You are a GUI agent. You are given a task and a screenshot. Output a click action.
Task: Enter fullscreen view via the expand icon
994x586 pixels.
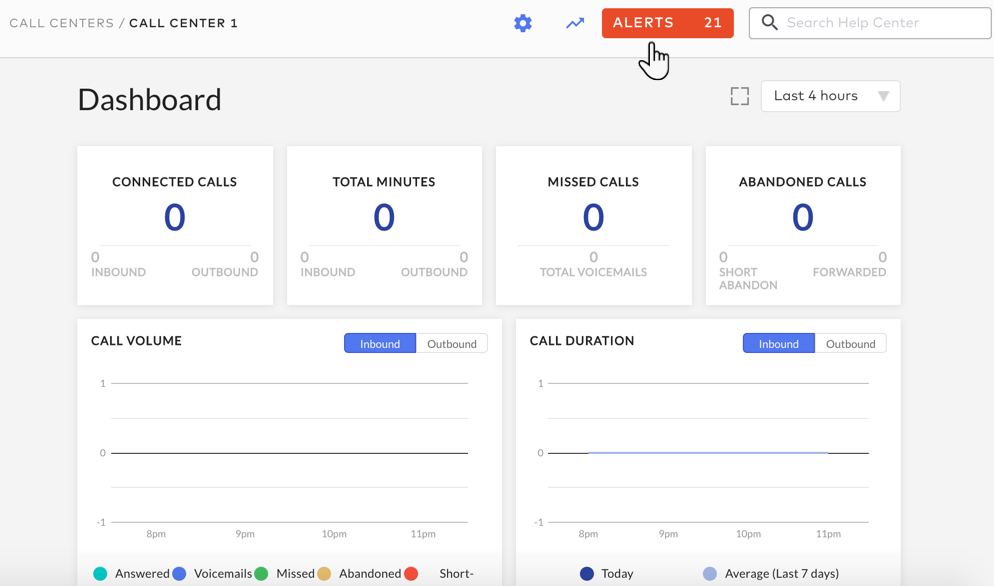(x=740, y=95)
